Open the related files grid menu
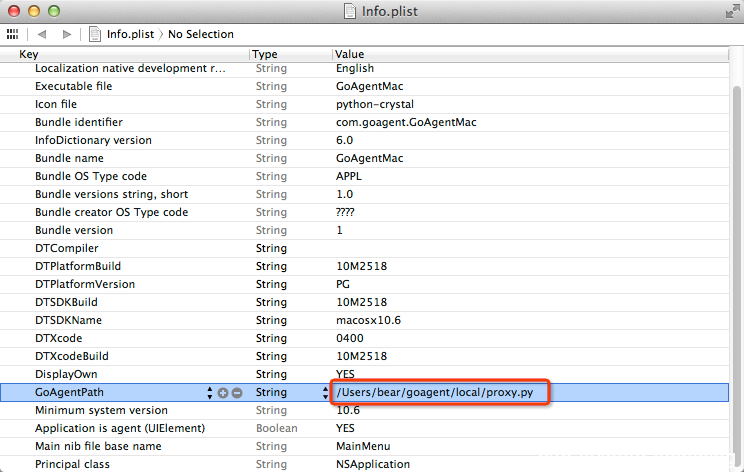The width and height of the screenshot is (744, 472). coord(13,34)
